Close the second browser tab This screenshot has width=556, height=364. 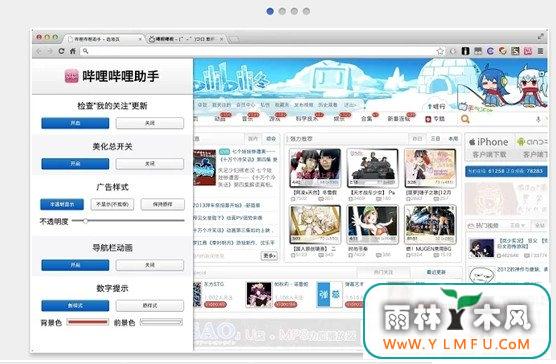point(222,39)
